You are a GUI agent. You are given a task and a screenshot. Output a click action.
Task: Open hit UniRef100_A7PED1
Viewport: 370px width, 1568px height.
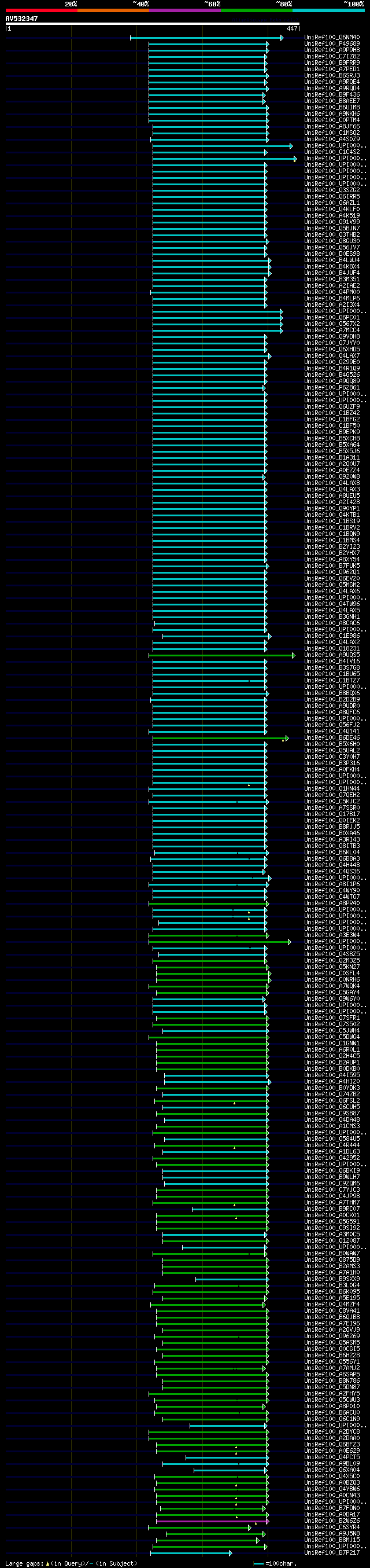[332, 69]
